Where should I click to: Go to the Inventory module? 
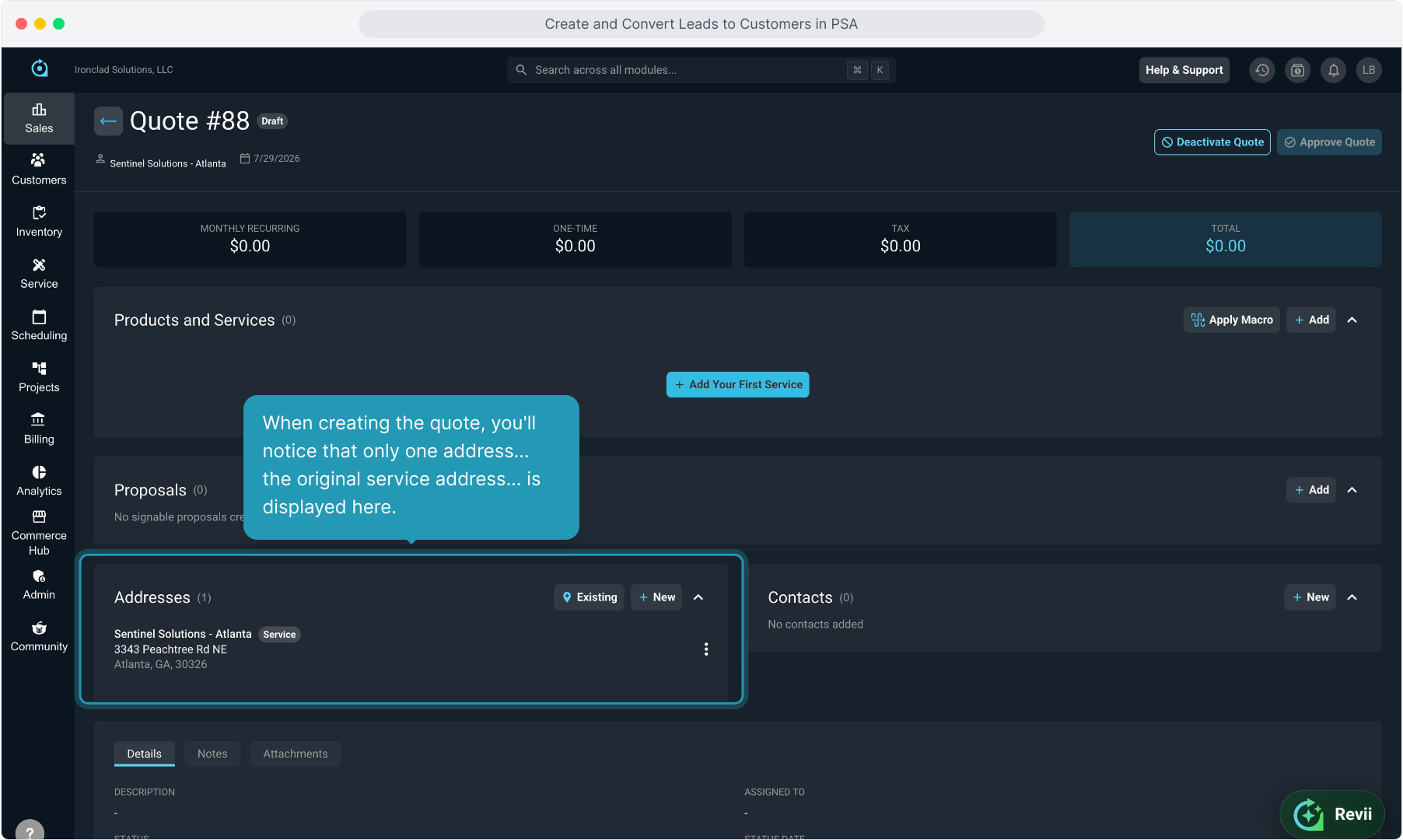[x=39, y=222]
